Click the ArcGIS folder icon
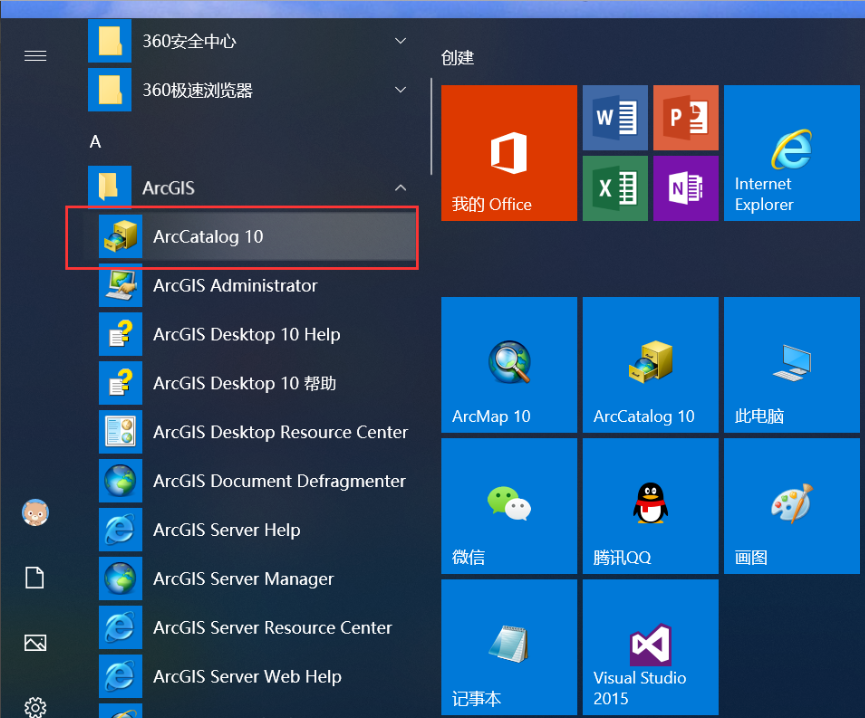This screenshot has height=718, width=865. click(110, 187)
